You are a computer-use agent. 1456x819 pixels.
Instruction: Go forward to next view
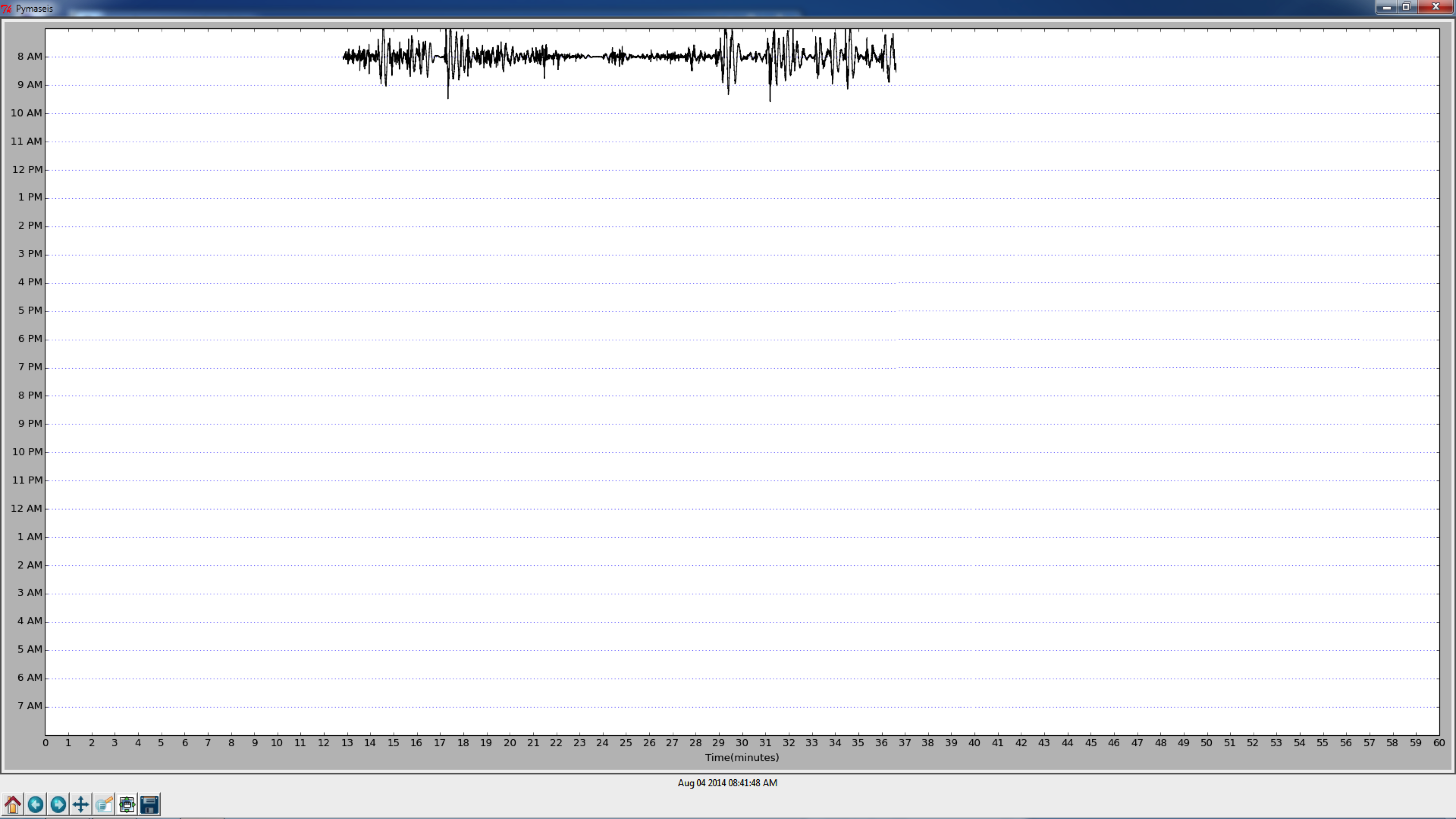click(58, 804)
